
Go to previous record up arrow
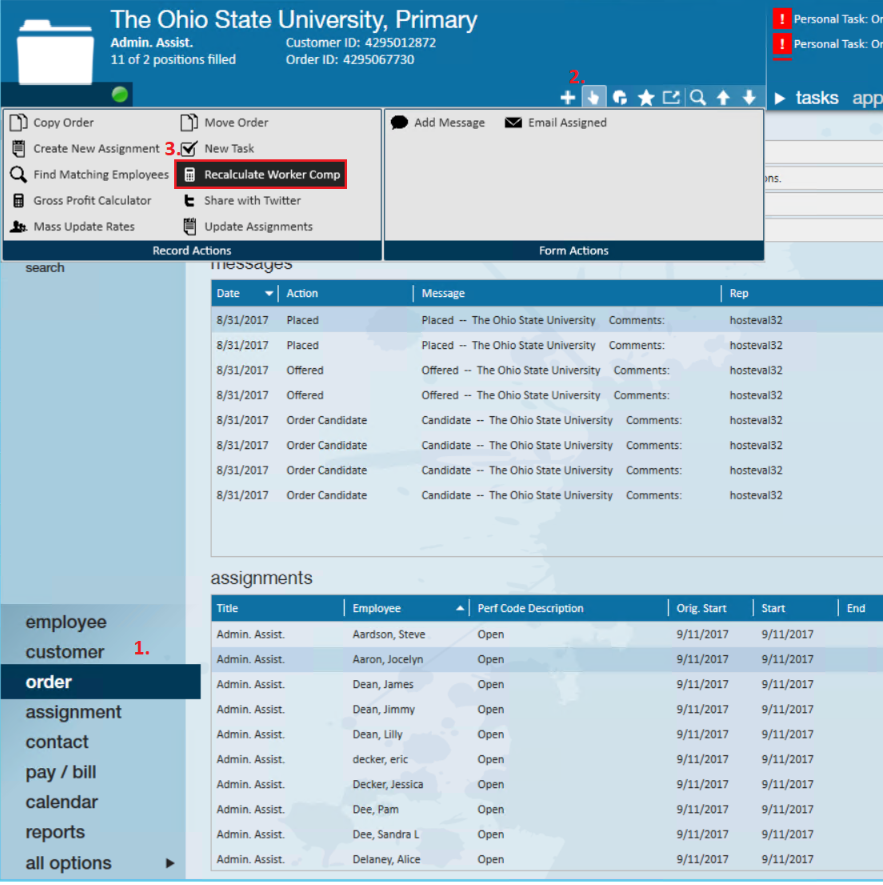click(x=723, y=98)
